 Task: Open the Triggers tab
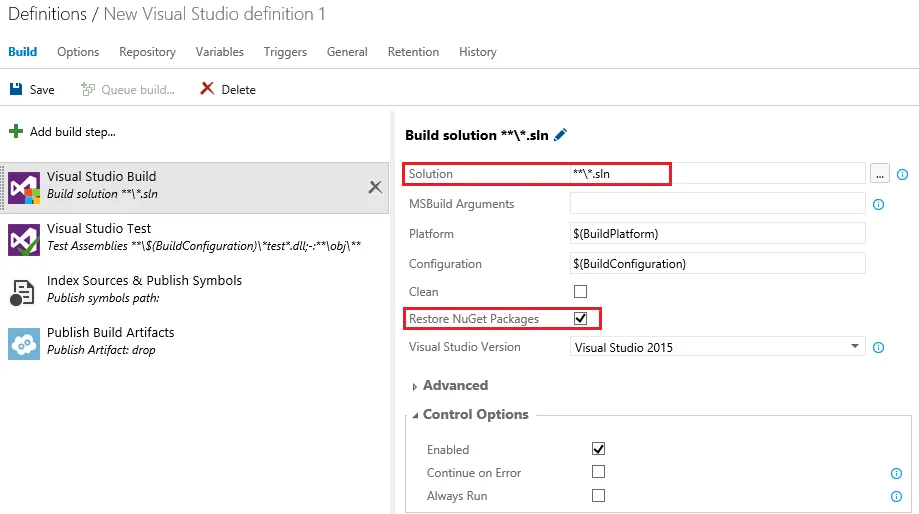click(285, 52)
